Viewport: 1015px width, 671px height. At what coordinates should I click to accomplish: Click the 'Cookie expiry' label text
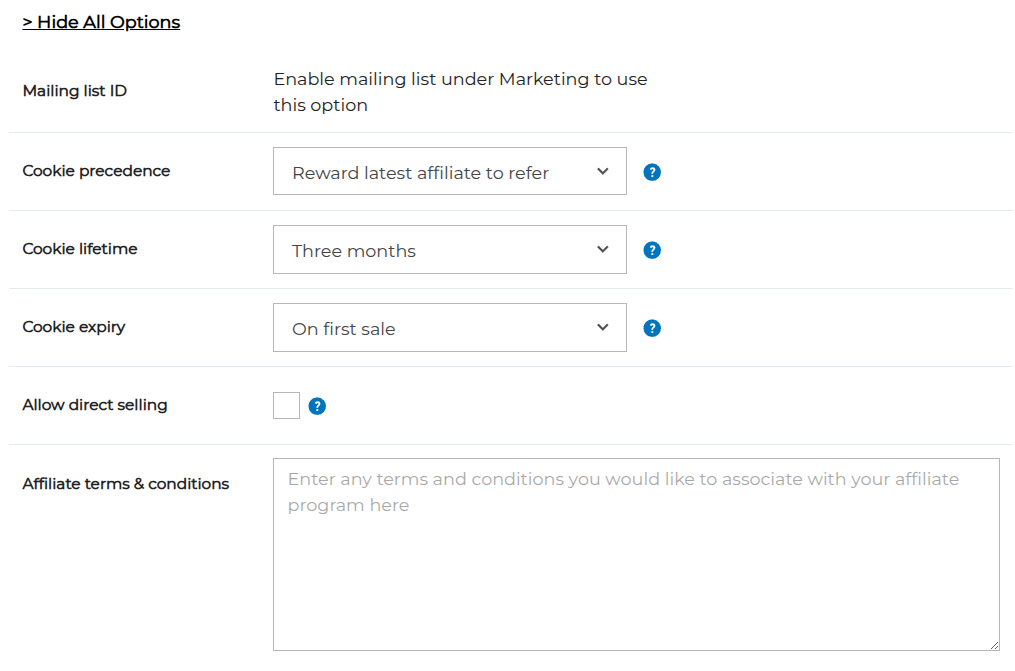[74, 327]
